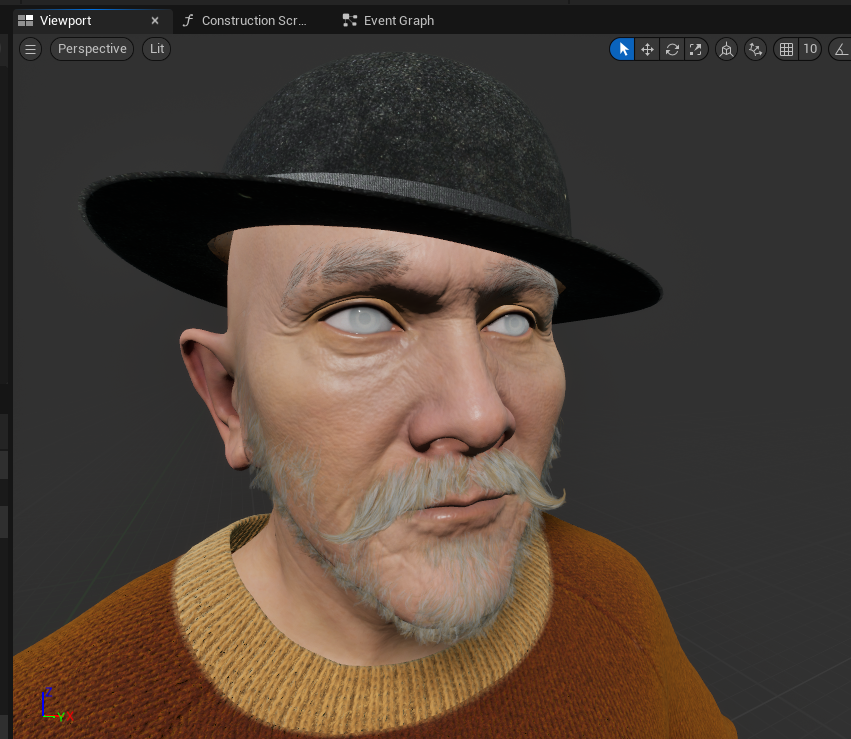The width and height of the screenshot is (851, 739).
Task: Toggle world/local coordinate space icon
Action: tap(726, 49)
